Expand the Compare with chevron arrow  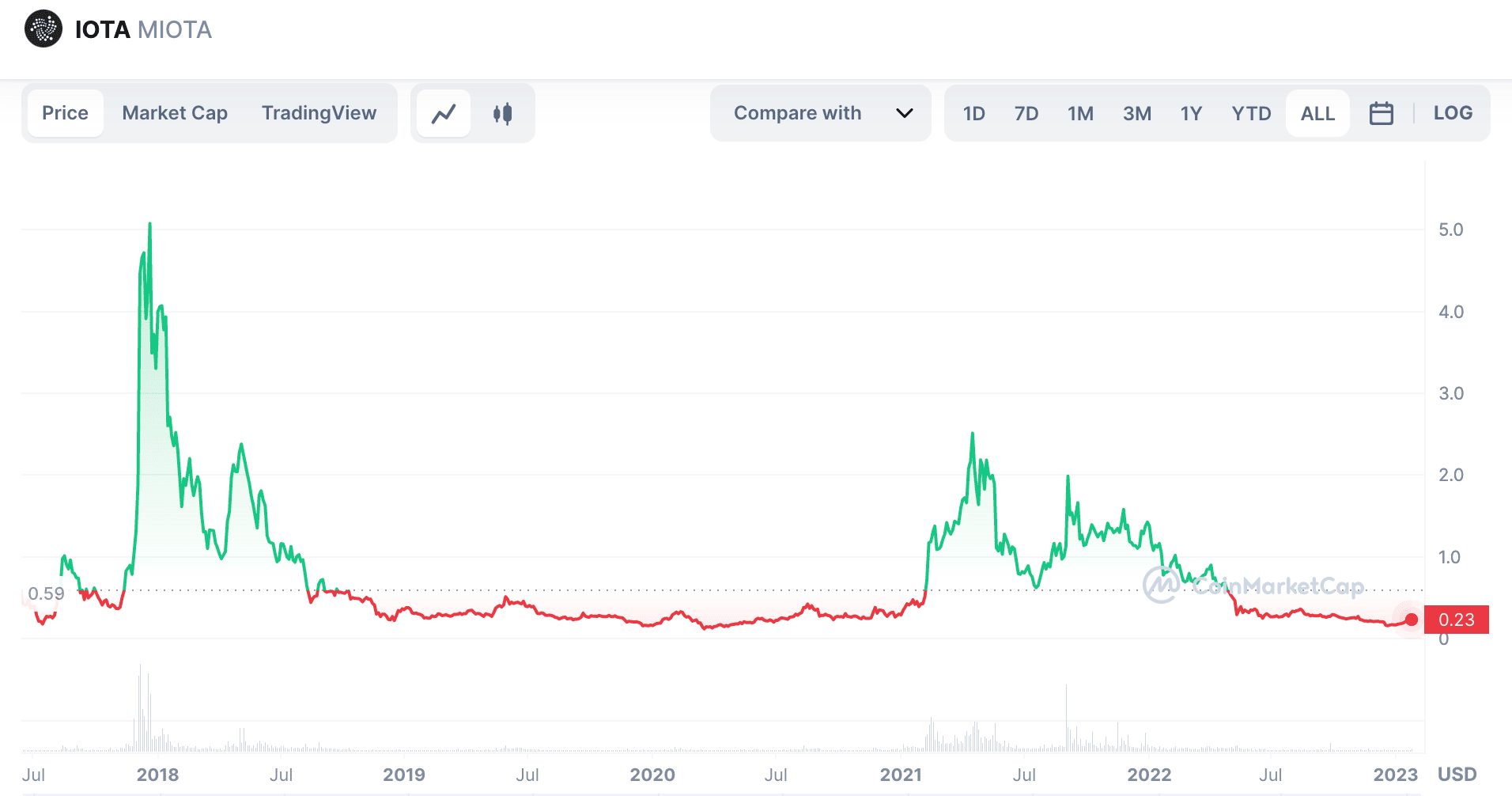pyautogui.click(x=905, y=113)
